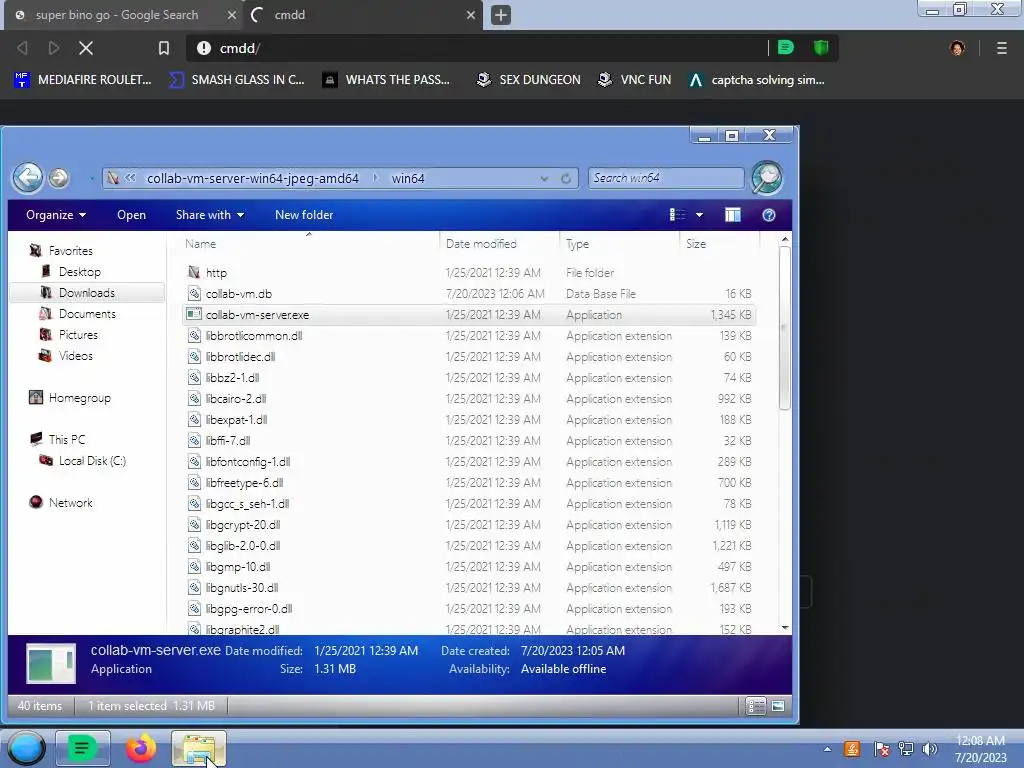The height and width of the screenshot is (768, 1024).
Task: Open the SMASH GLASS IN C... bookmark
Action: tap(237, 80)
